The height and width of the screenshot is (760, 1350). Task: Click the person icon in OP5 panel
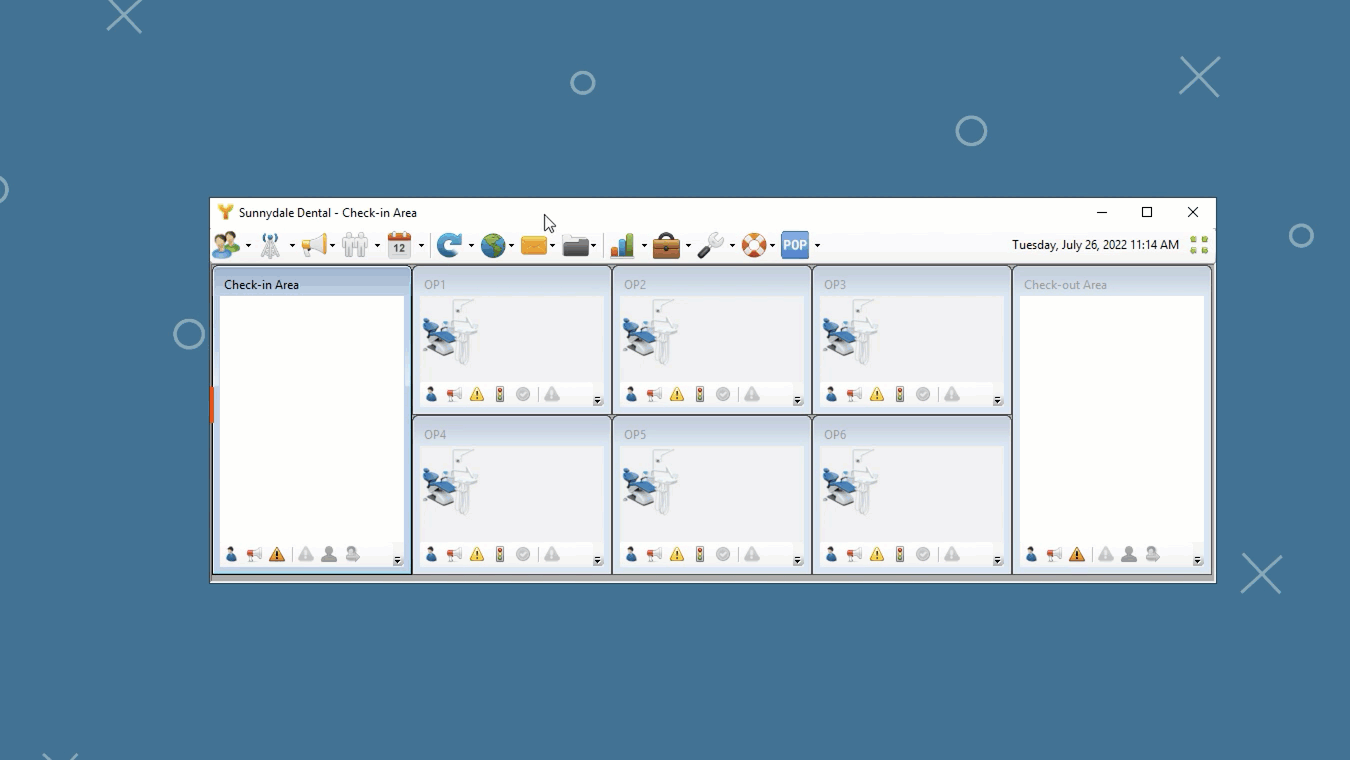click(631, 554)
